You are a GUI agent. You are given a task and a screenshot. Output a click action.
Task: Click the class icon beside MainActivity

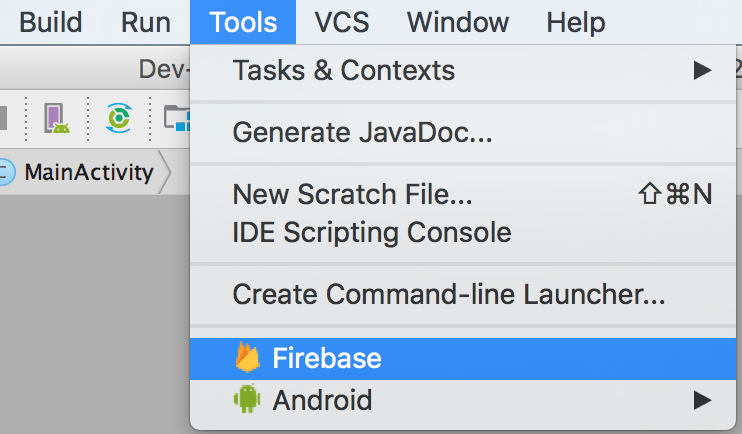(6, 172)
